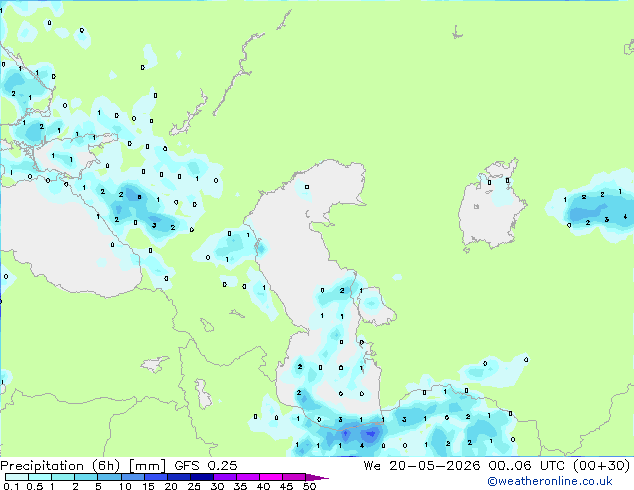
Task: Click the 0.5–1 mm legend color swatch
Action: (x=40, y=477)
